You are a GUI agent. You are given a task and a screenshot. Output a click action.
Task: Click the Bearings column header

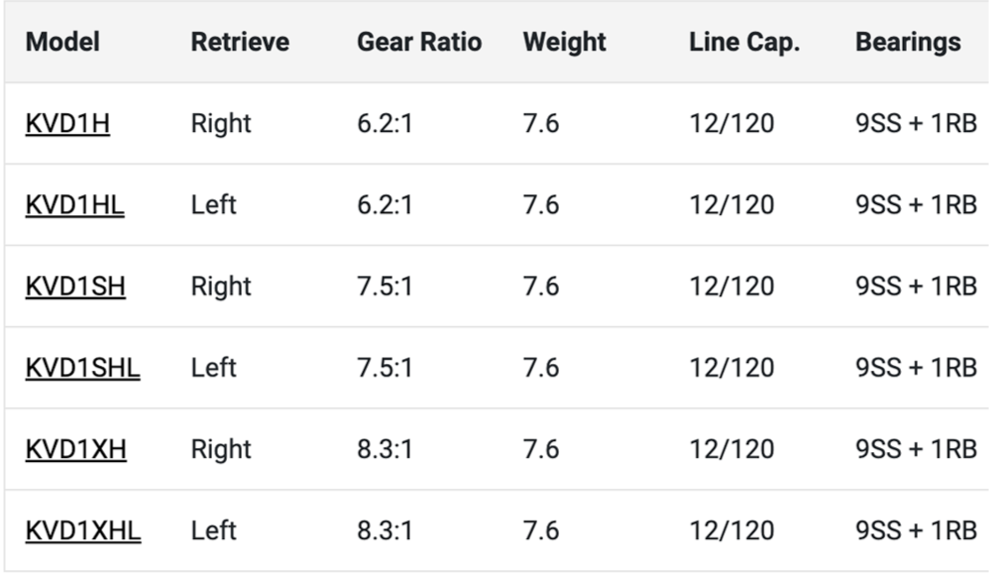pyautogui.click(x=908, y=42)
